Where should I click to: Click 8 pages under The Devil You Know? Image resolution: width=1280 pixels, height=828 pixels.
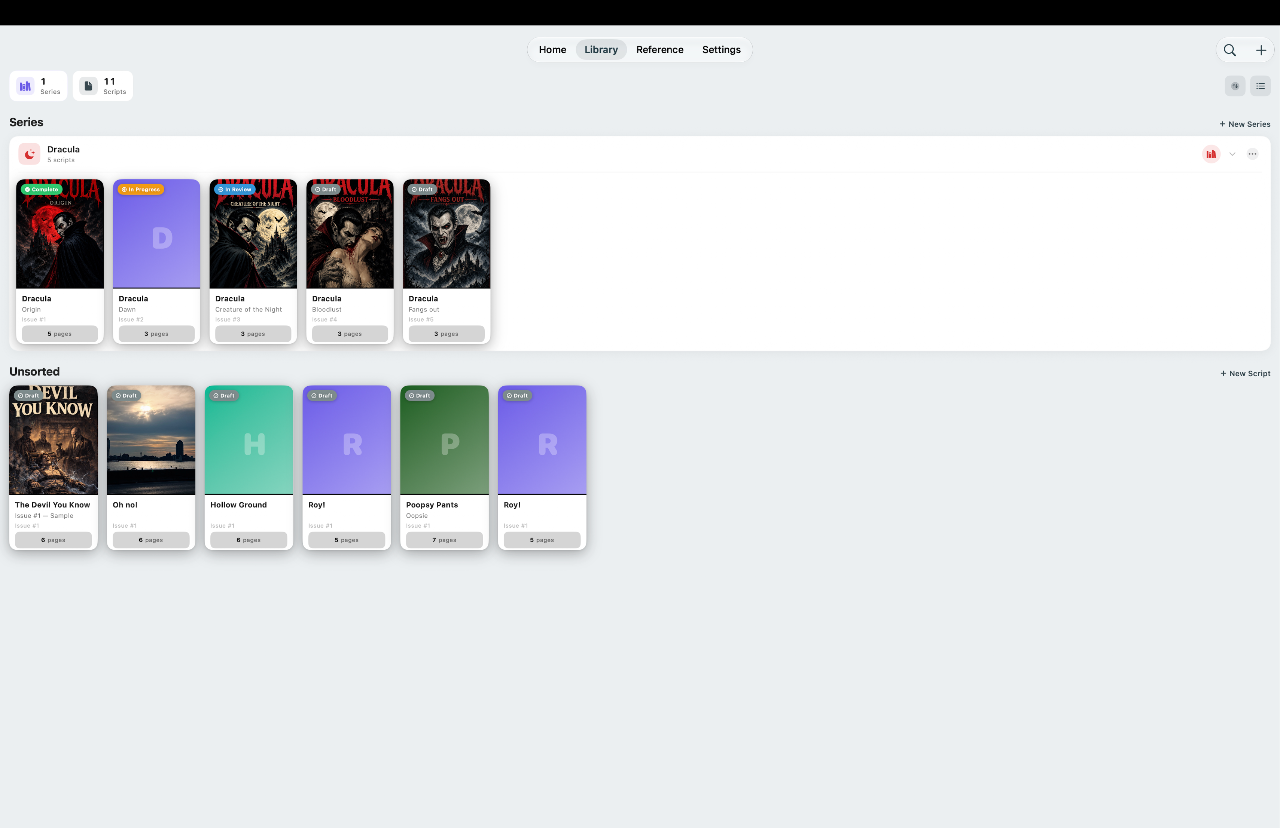coord(53,540)
